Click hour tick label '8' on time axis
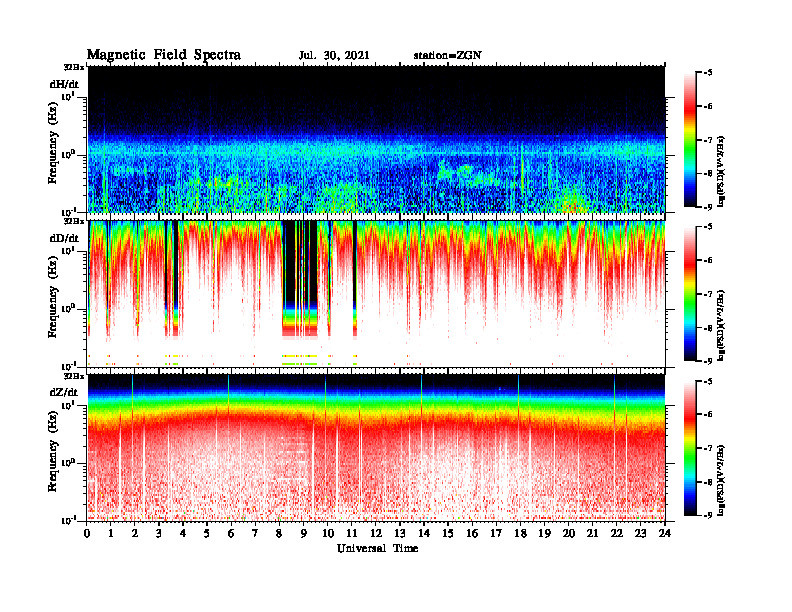Viewport: 792px width, 612px height. [280, 533]
